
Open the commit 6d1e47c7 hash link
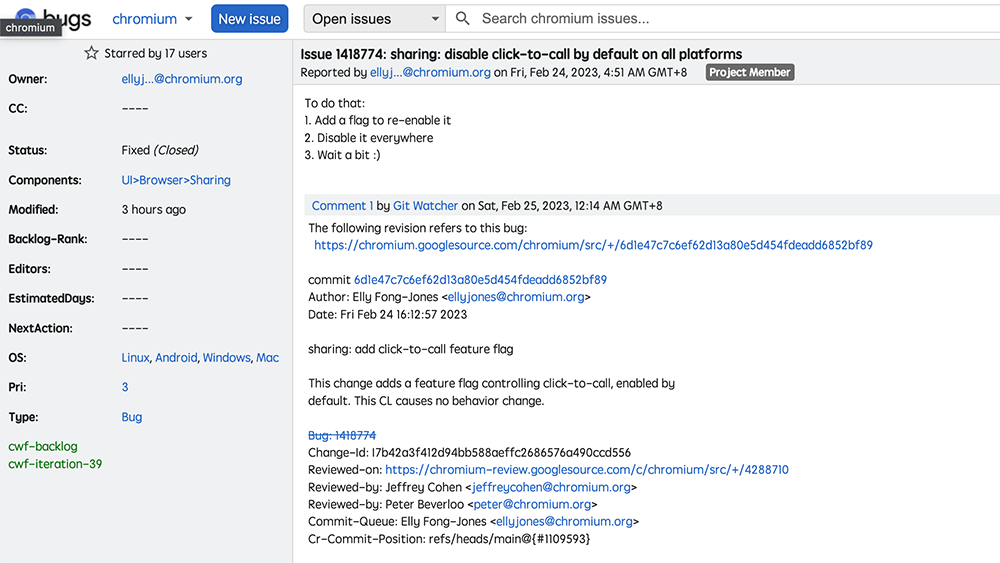(x=480, y=279)
